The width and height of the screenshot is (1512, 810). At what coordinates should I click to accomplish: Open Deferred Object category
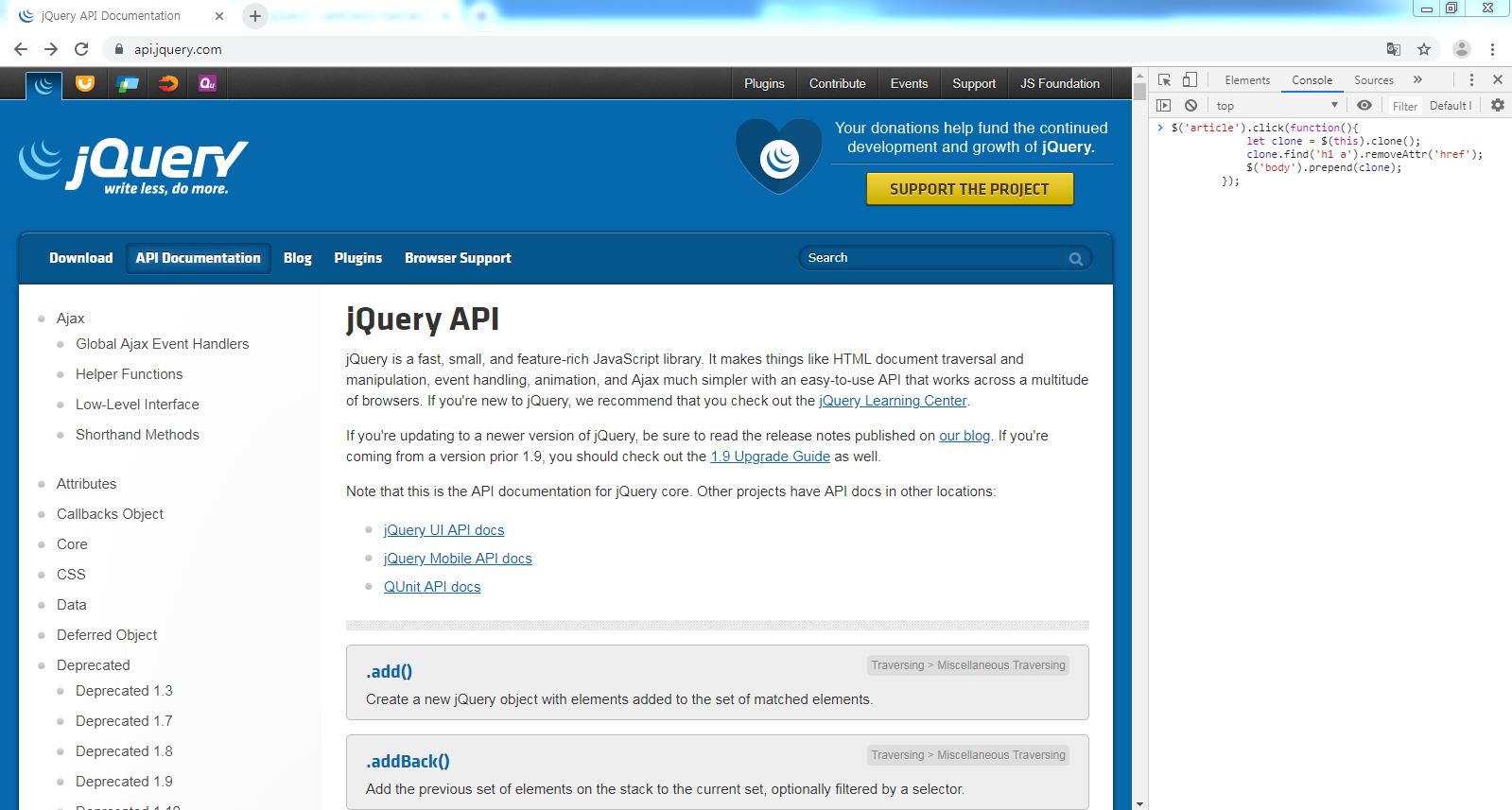coord(107,635)
